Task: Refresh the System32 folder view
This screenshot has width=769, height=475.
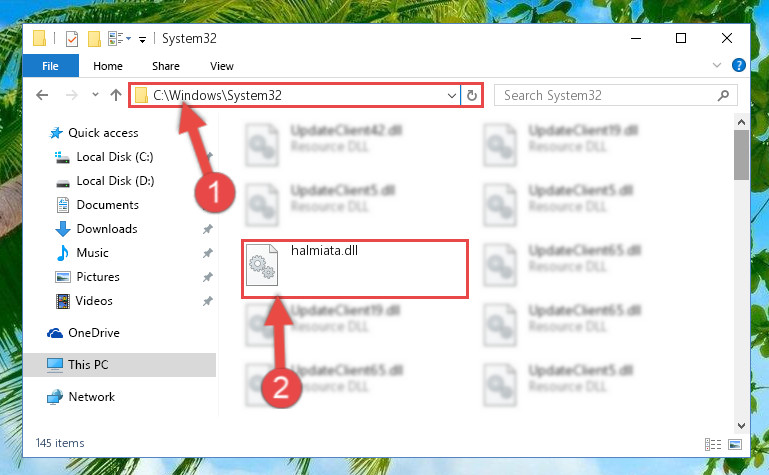Action: click(472, 95)
